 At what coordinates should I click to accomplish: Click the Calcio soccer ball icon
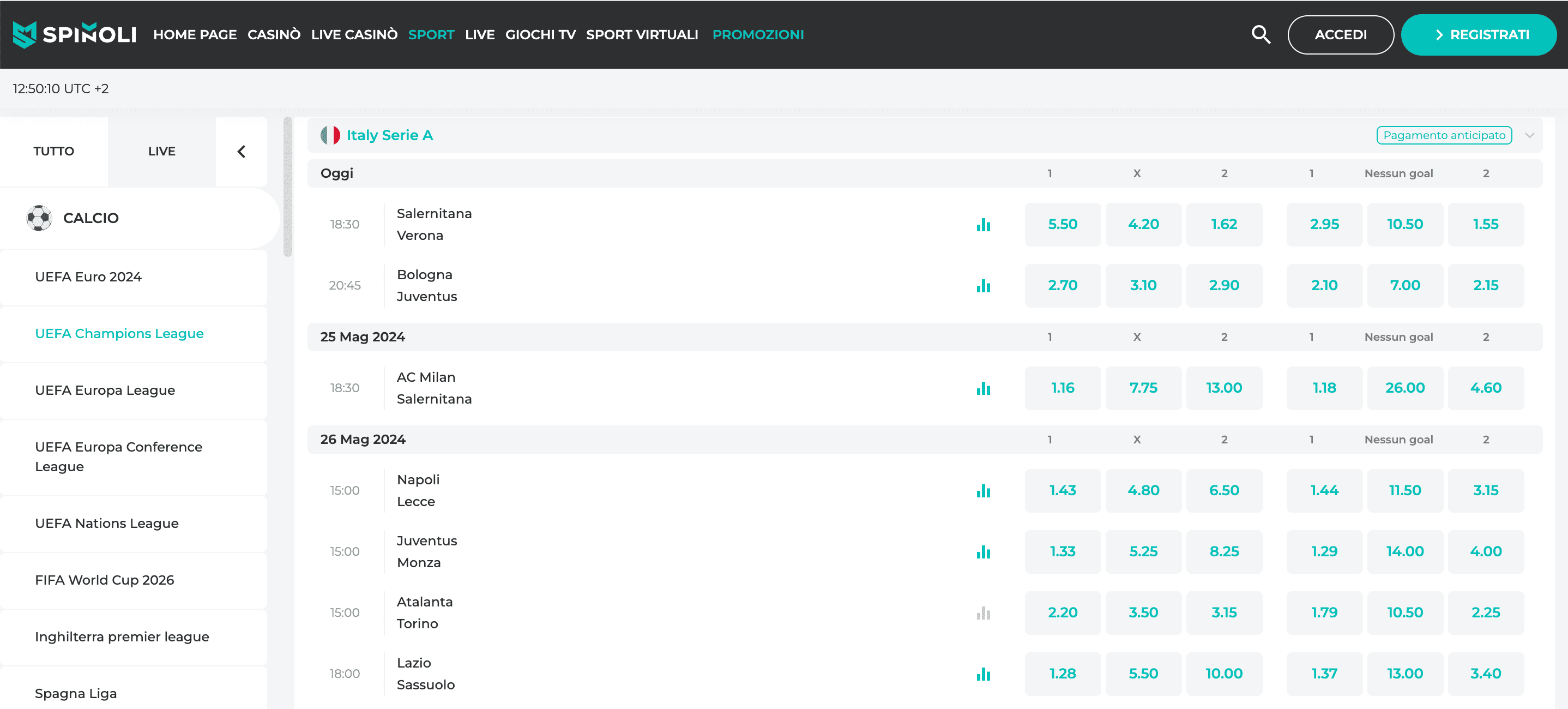click(40, 218)
